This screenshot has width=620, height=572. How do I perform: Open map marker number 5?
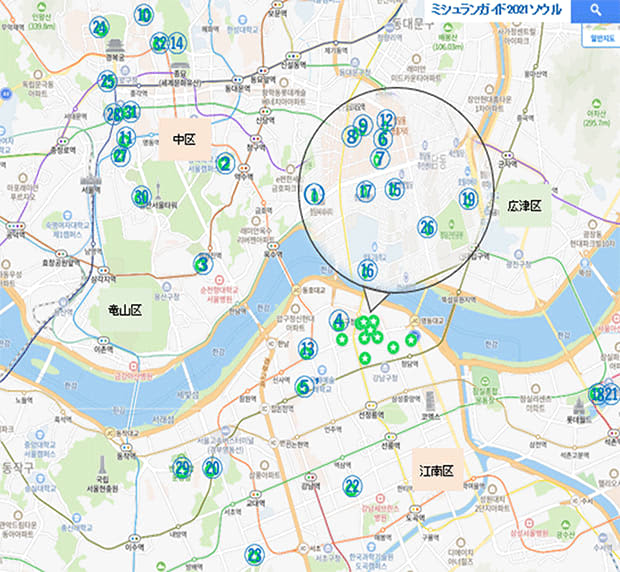304,386
